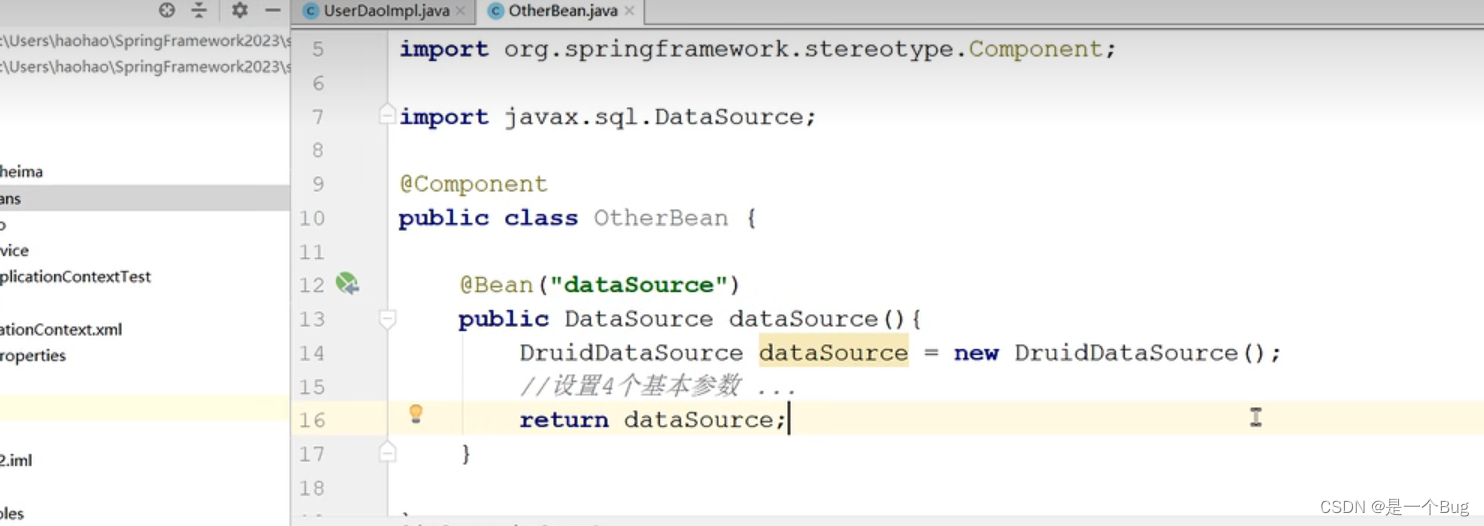Hide the project panel with minimize dash
The height and width of the screenshot is (526, 1484).
[273, 11]
